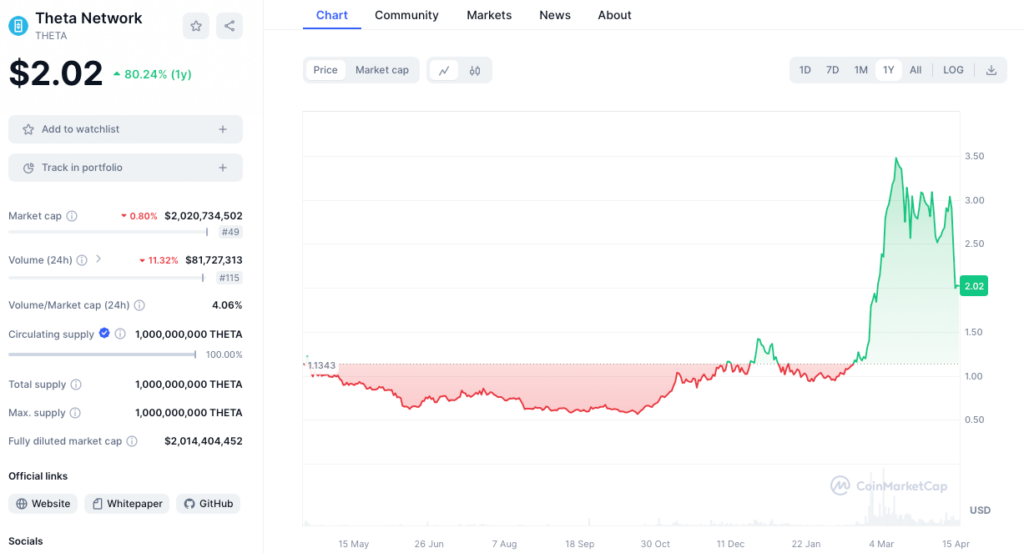Click the Circulating supply 100.00% progress bar
This screenshot has width=1024, height=553.
[x=103, y=355]
